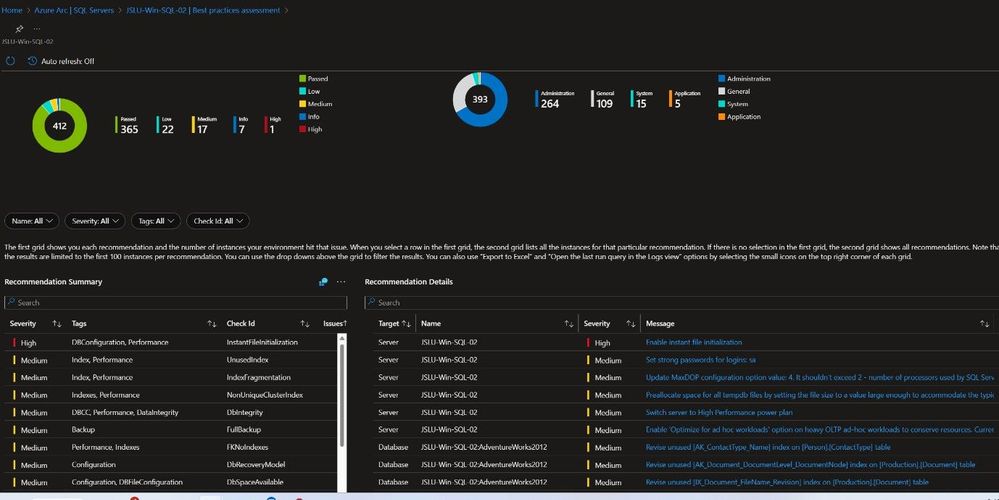
Task: Select the DbSpaceAvailable summary row
Action: coord(171,482)
